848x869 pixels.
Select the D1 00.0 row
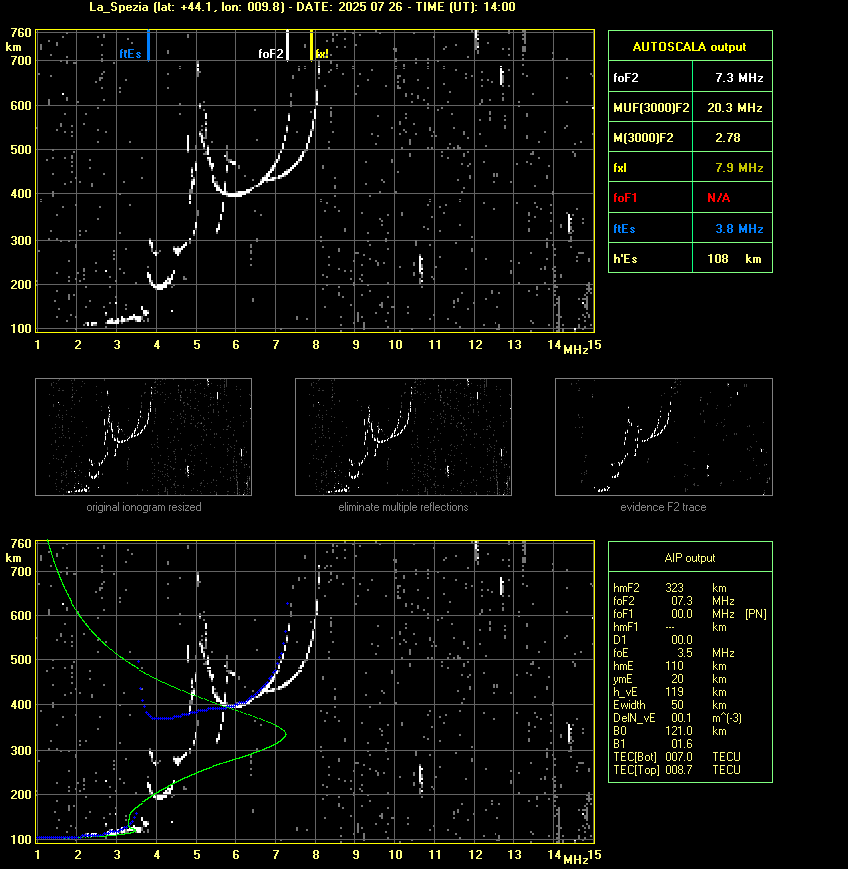pos(653,640)
